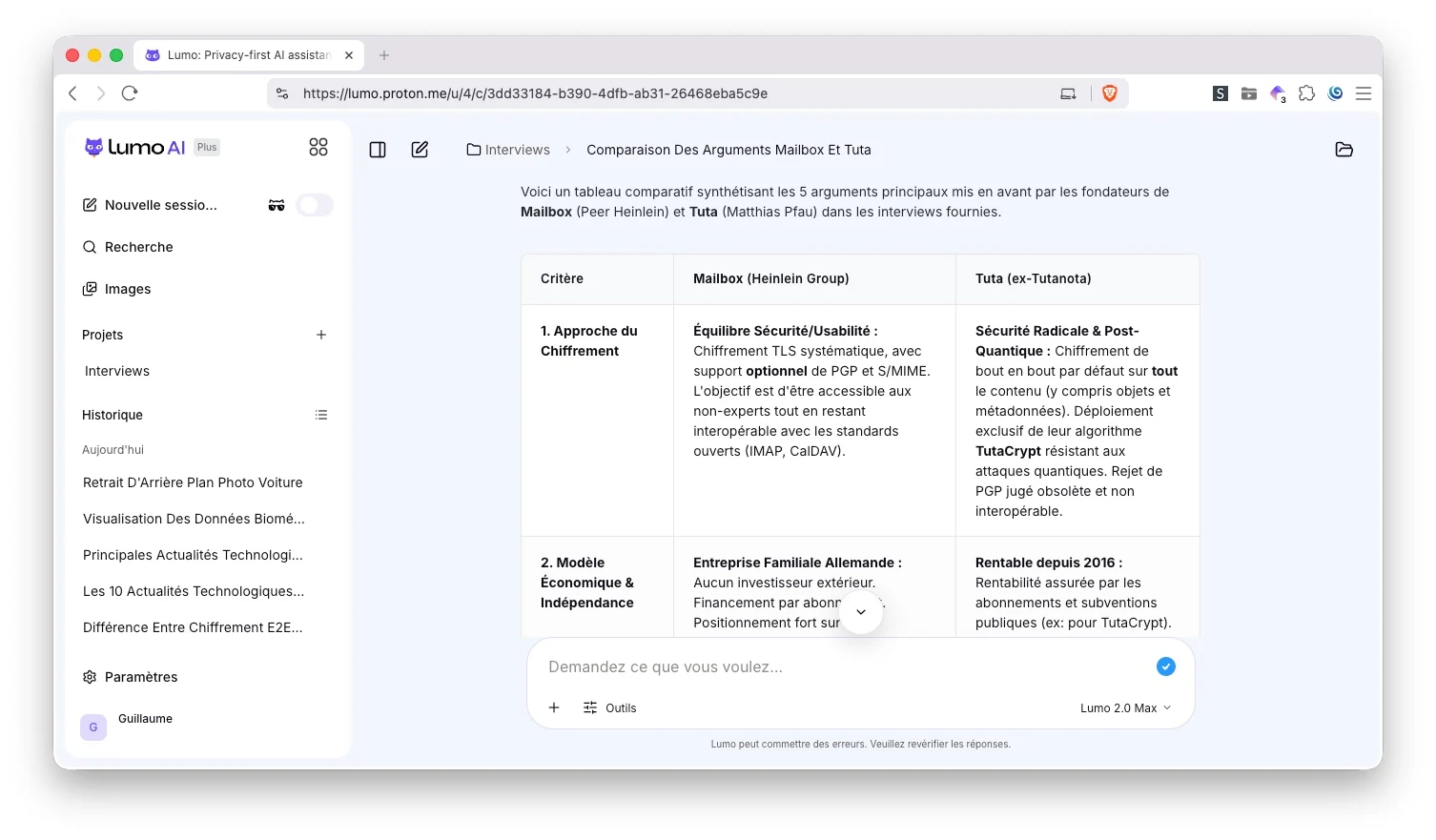Click the scroll-down chevron button over the table
The width and height of the screenshot is (1436, 840).
861,612
